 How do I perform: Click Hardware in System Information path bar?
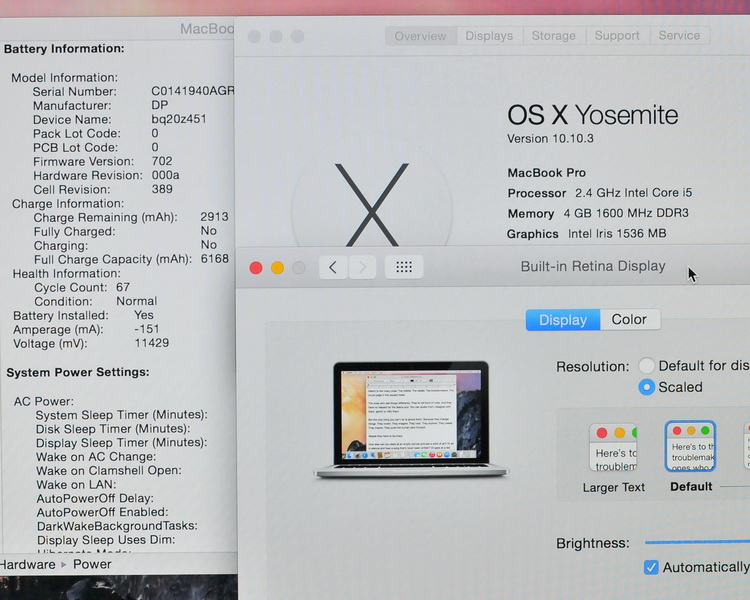(x=28, y=565)
